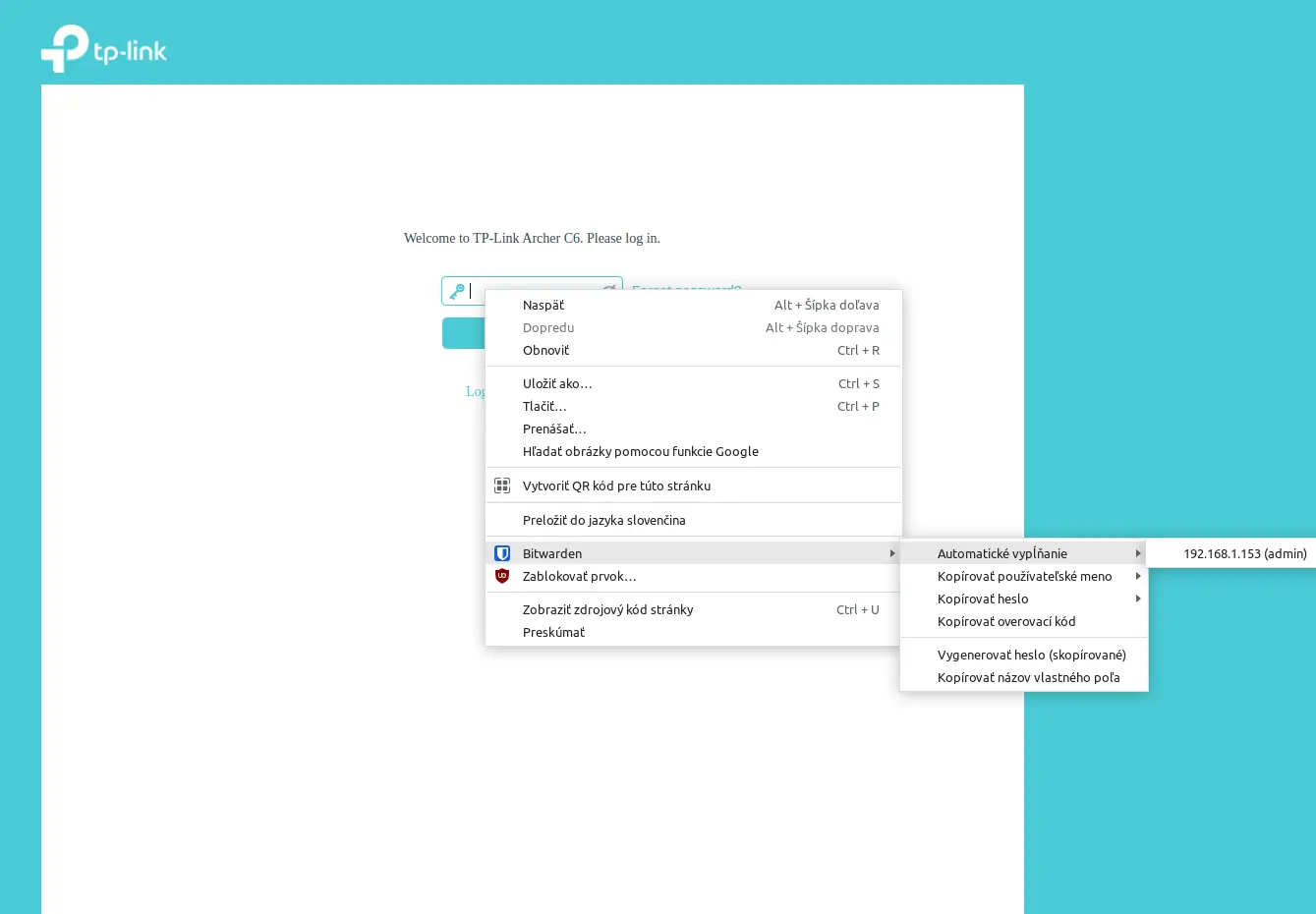The image size is (1316, 914).
Task: Choose Vytvoriť QR kód pre túto stránku
Action: click(x=694, y=486)
